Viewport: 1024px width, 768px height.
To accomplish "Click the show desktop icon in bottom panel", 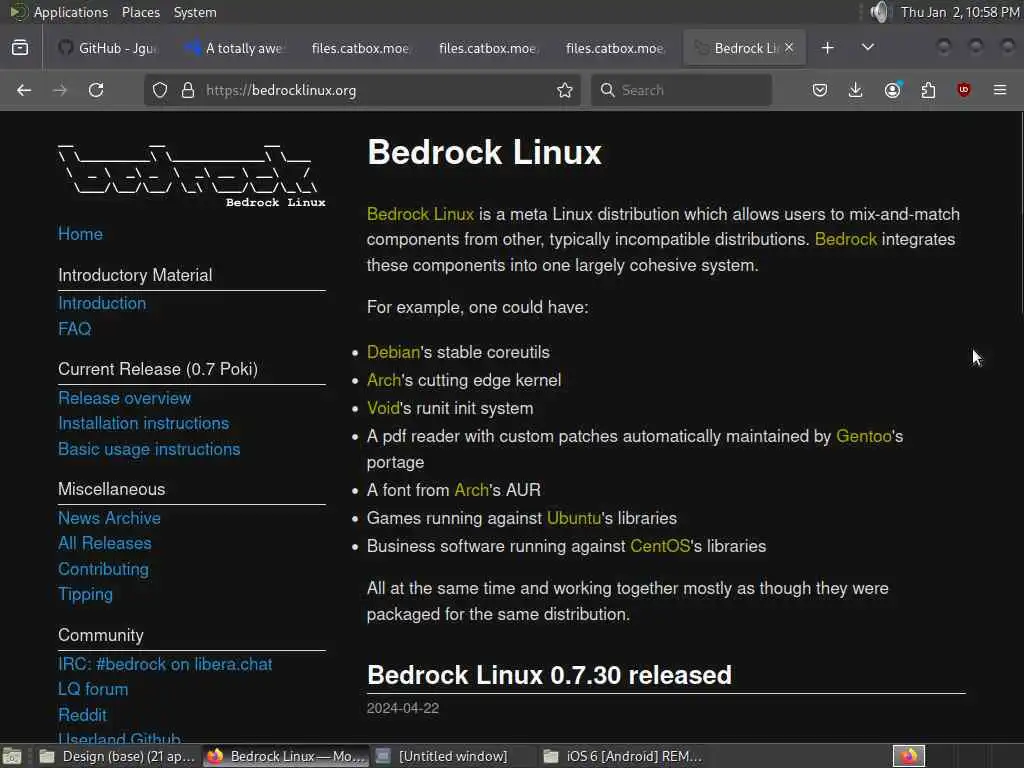I will click(x=12, y=756).
